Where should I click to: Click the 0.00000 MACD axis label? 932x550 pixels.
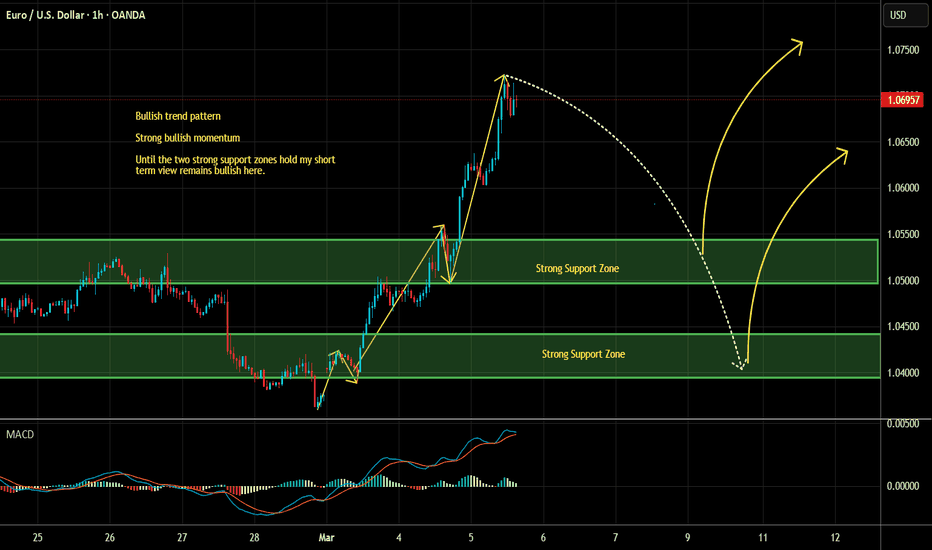(903, 486)
